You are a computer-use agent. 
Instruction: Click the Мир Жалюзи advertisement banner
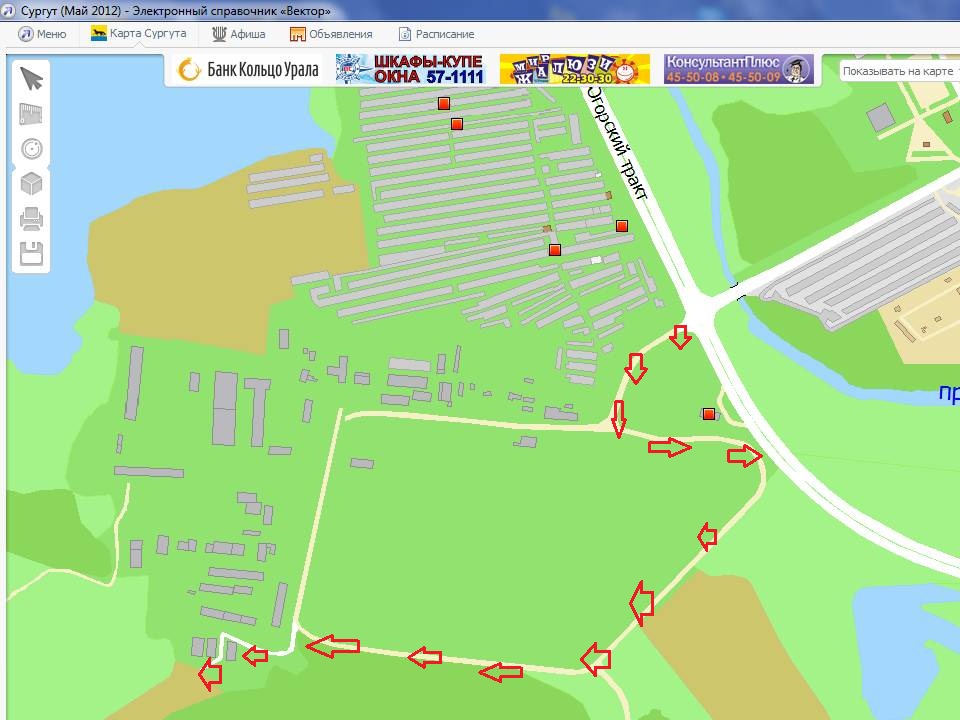574,69
